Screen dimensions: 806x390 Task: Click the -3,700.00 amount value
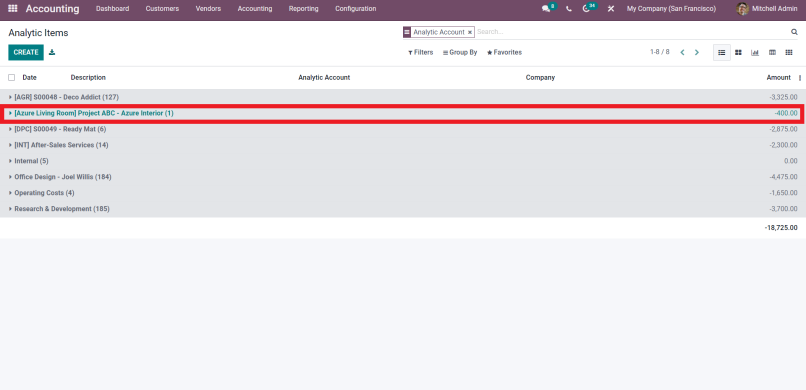783,209
